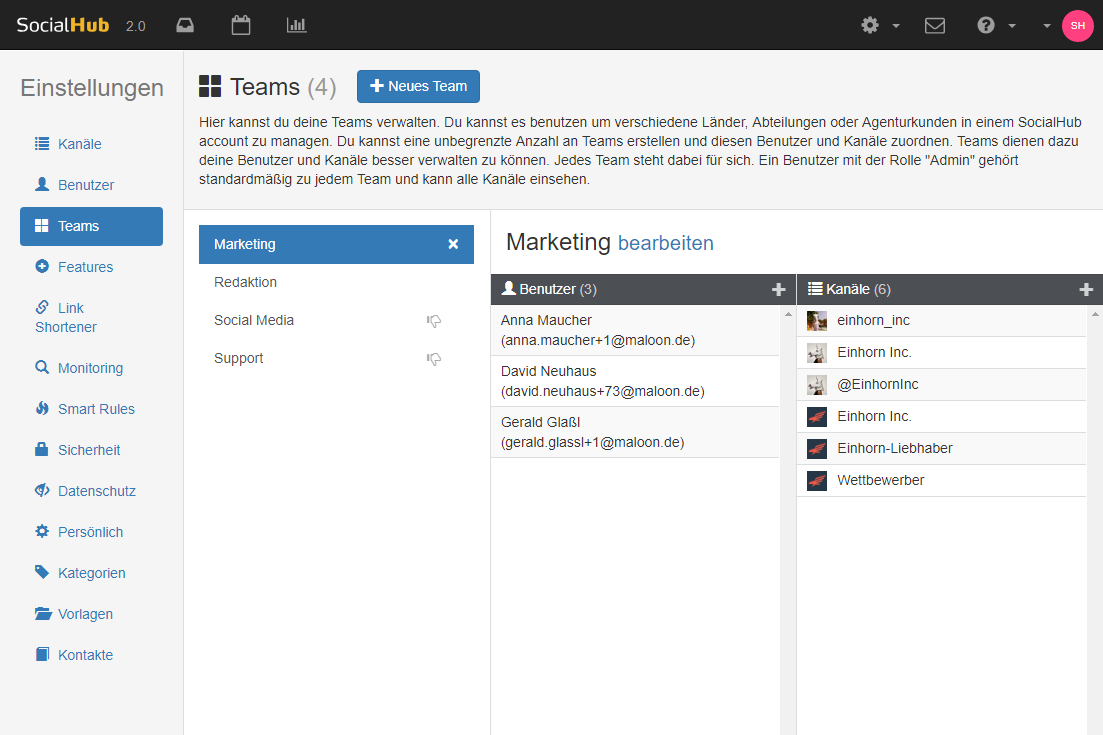Click the Smart Rules flame icon
The height and width of the screenshot is (735, 1103).
[x=42, y=408]
